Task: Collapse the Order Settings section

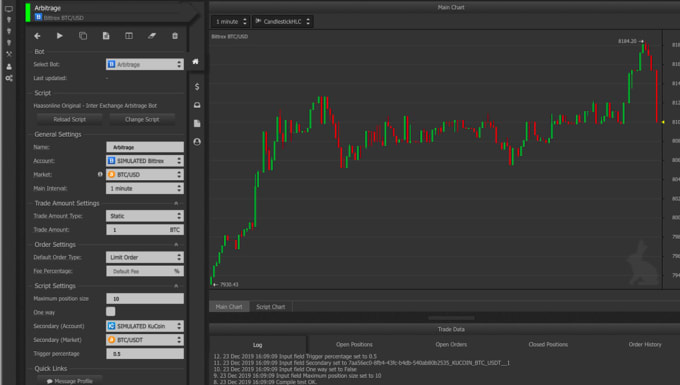Action: [x=176, y=245]
